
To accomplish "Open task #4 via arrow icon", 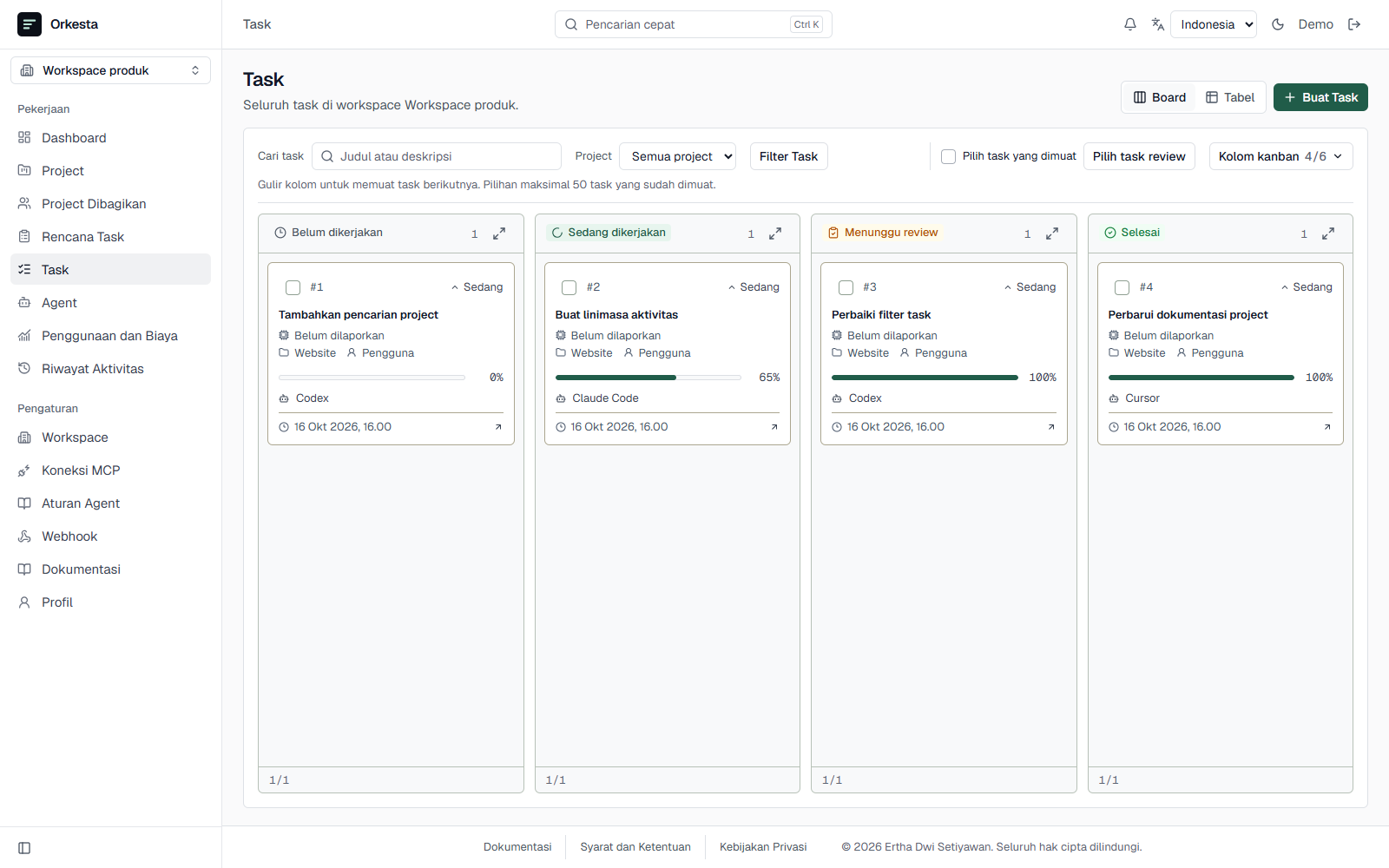I will point(1327,427).
